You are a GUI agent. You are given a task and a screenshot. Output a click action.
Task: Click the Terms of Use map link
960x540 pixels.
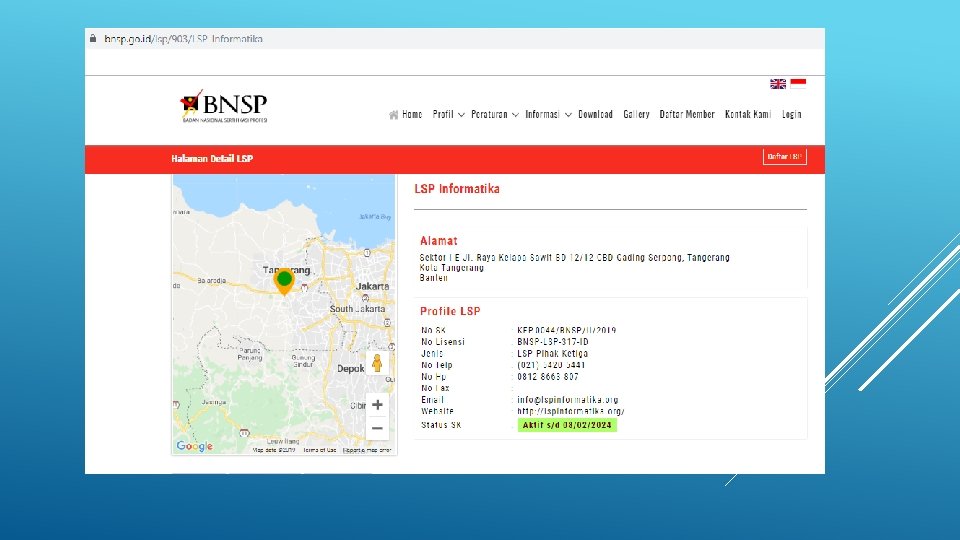pos(320,450)
